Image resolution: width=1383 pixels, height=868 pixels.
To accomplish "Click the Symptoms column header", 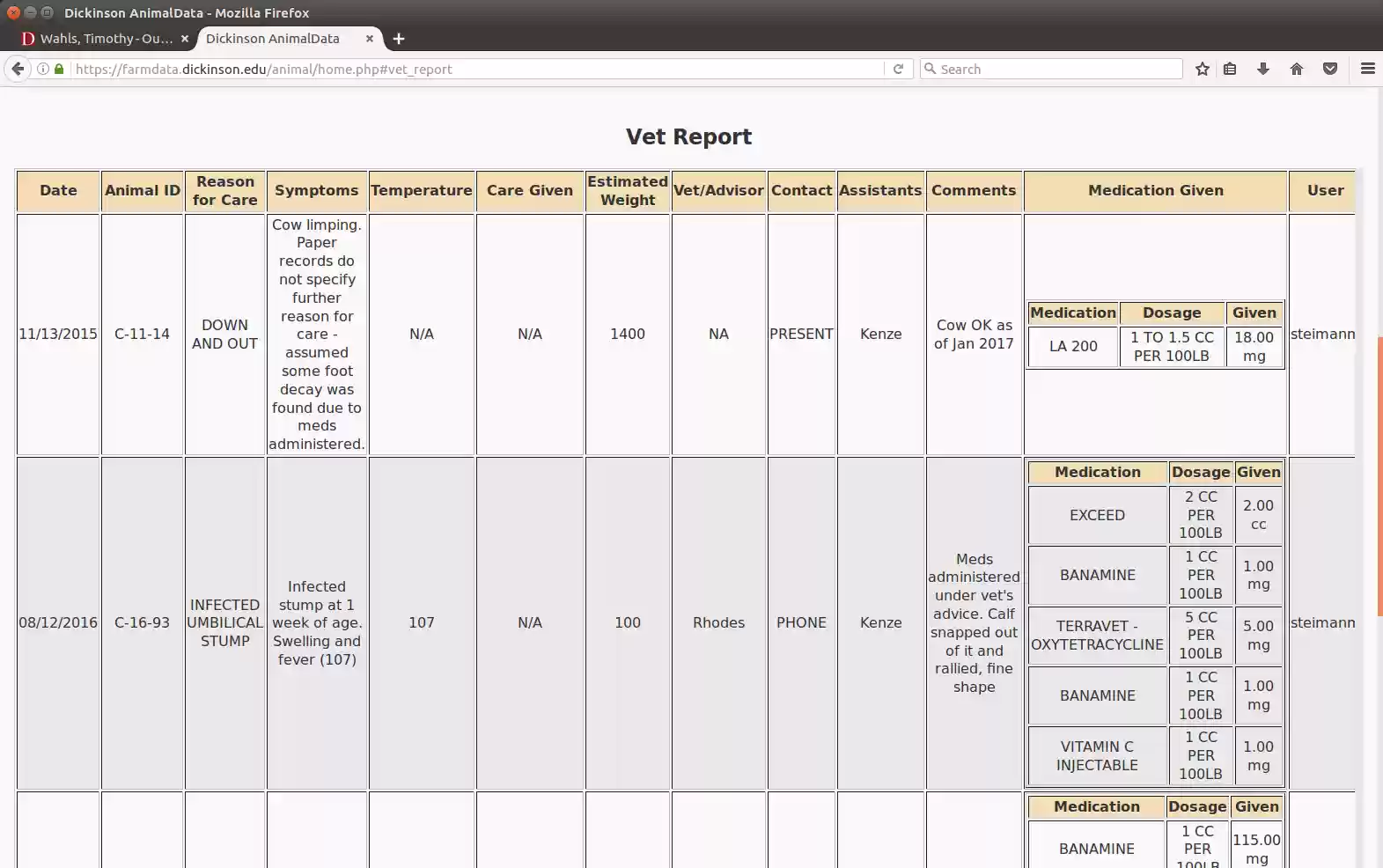I will pyautogui.click(x=317, y=191).
